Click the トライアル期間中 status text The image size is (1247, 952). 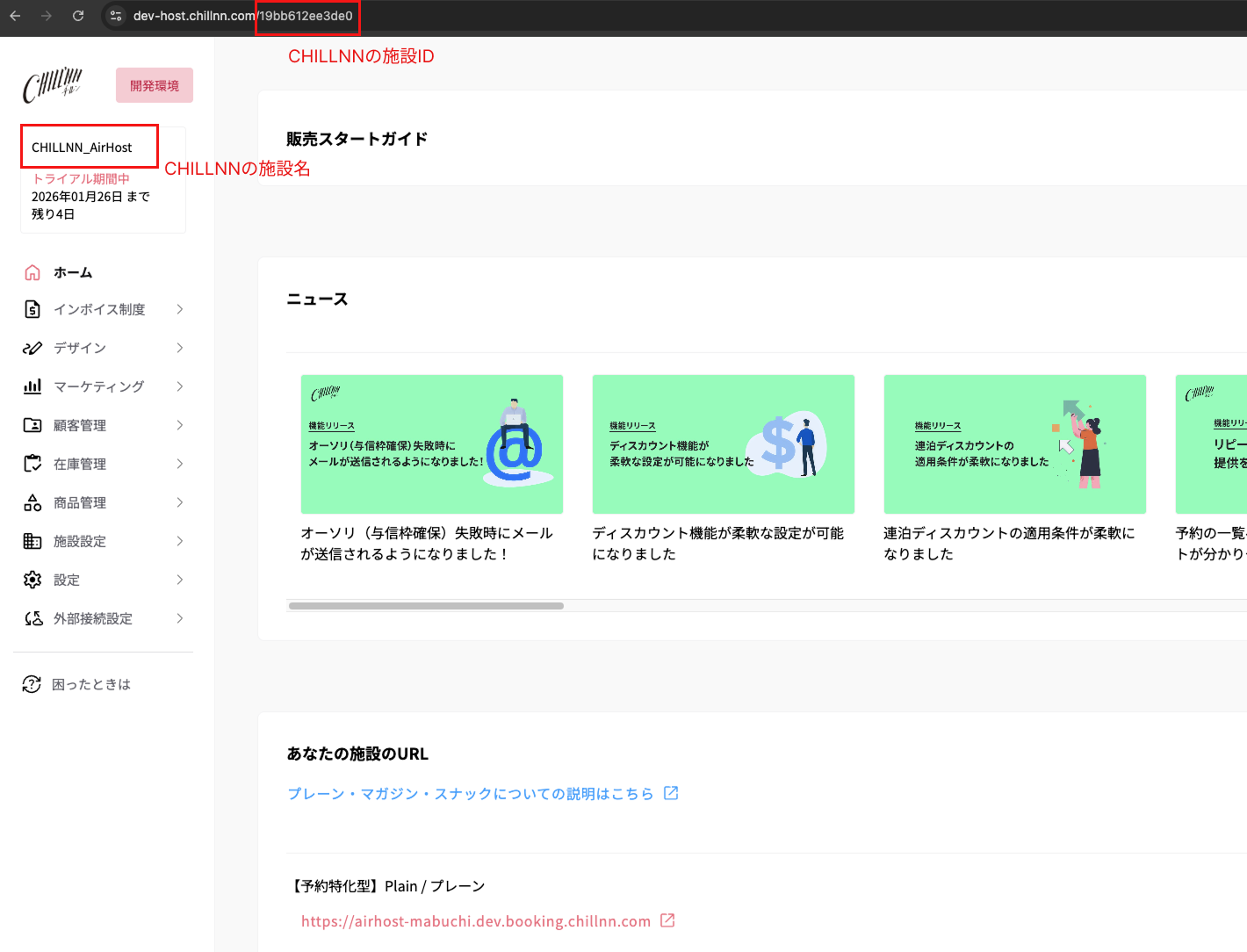(81, 178)
